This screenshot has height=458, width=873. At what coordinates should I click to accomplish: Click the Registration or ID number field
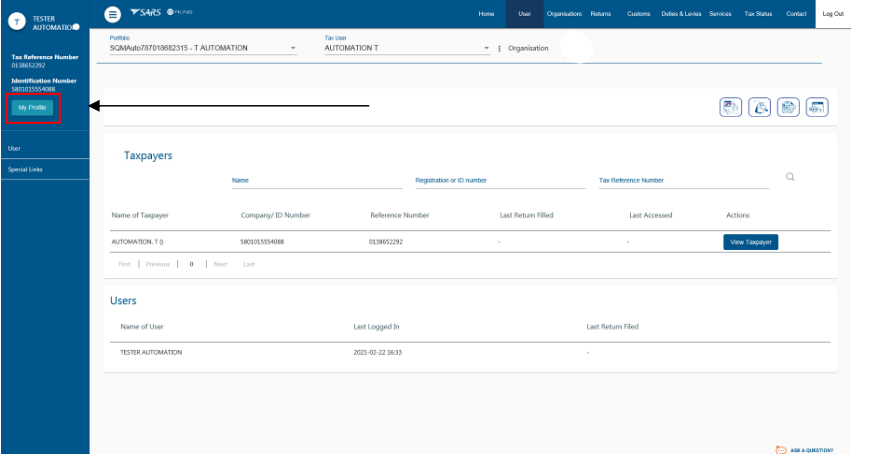(499, 180)
